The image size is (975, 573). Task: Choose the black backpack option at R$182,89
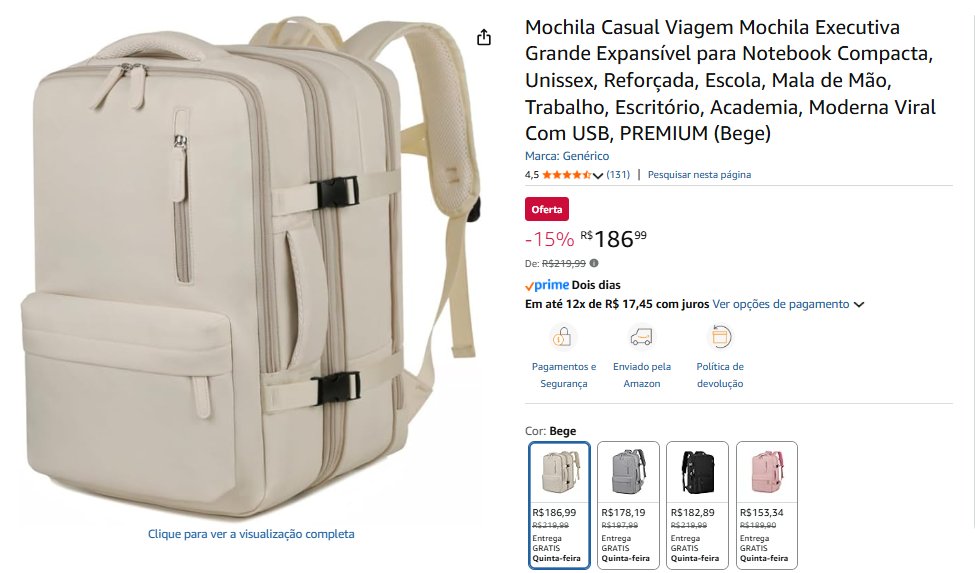pyautogui.click(x=697, y=505)
